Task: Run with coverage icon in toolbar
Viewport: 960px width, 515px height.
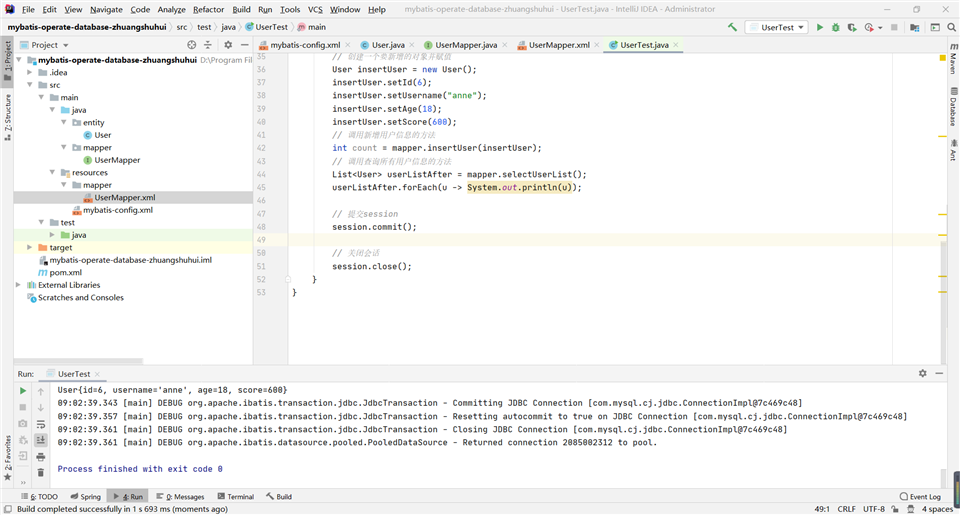Action: pyautogui.click(x=852, y=27)
